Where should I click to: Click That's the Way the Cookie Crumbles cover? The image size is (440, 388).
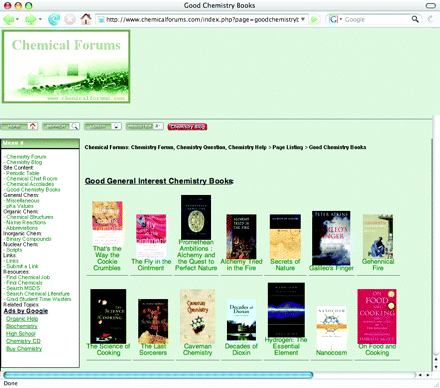click(107, 223)
